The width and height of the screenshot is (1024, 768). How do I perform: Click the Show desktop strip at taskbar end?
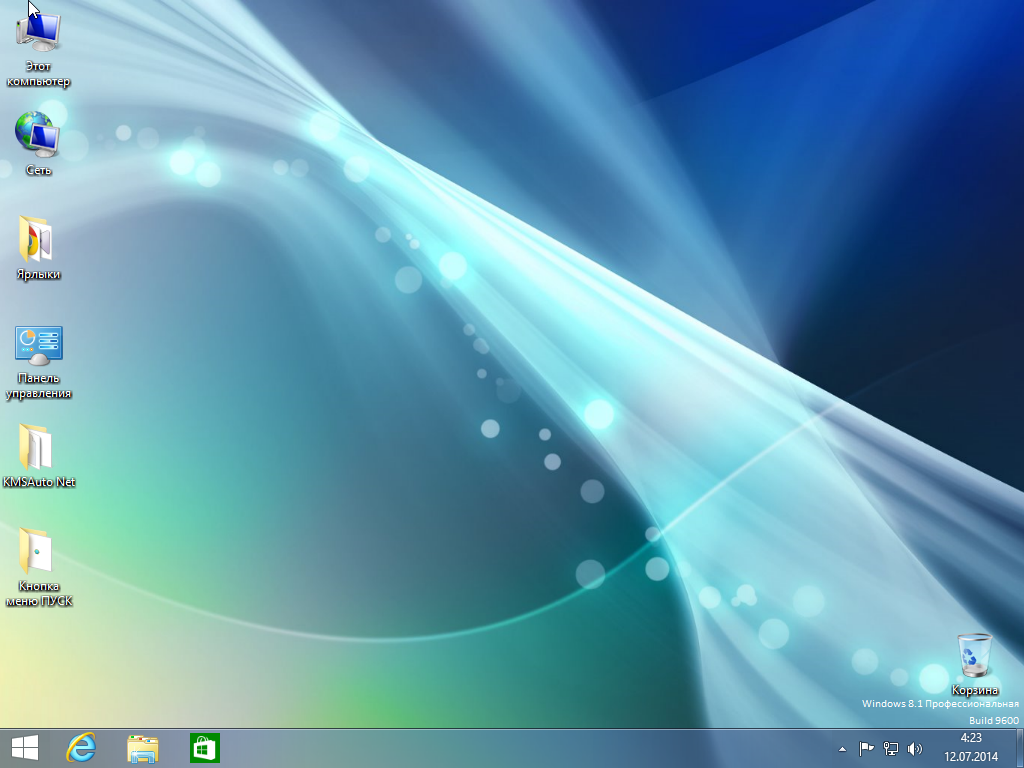pos(1019,748)
